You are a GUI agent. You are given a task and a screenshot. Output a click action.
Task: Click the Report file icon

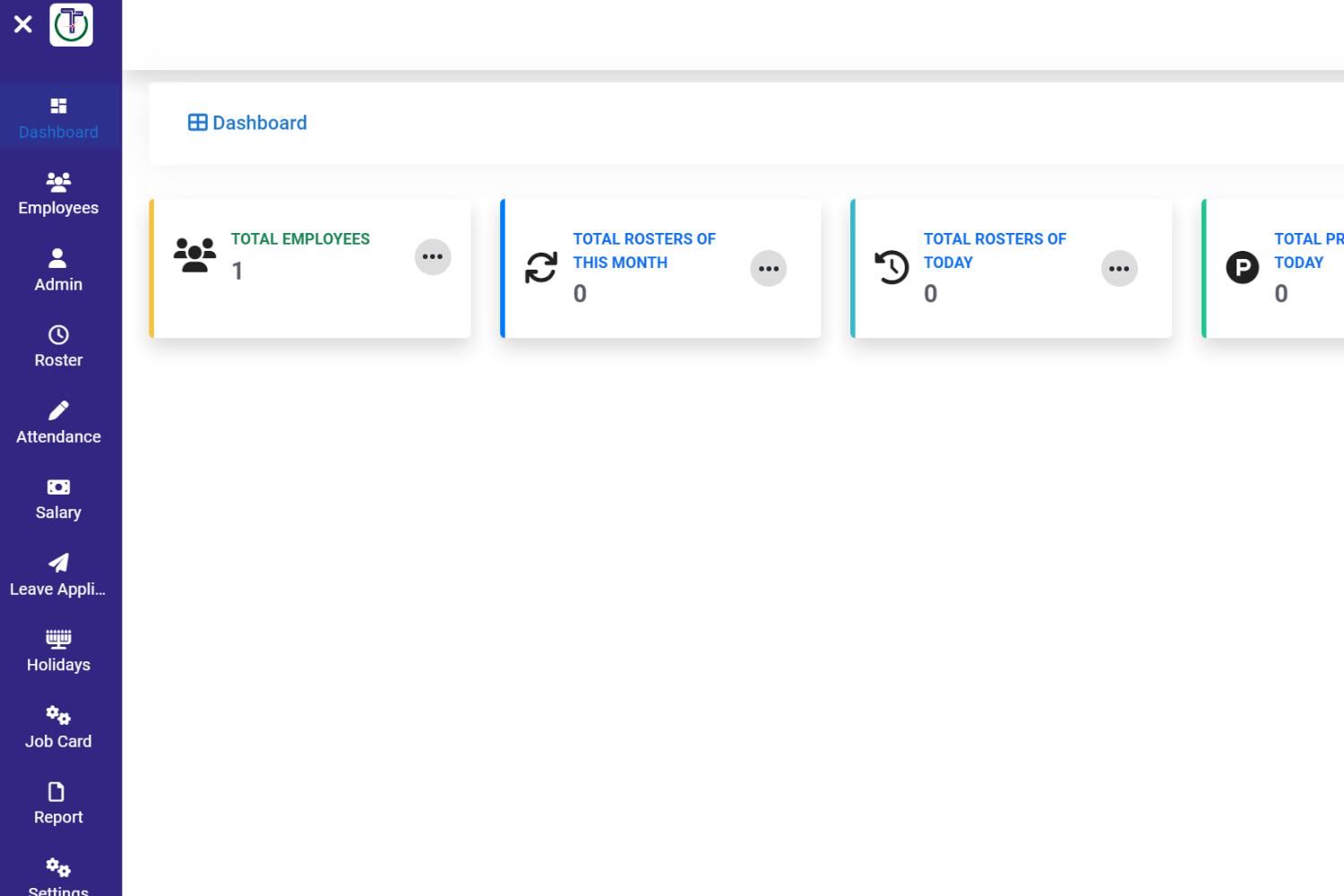point(56,792)
